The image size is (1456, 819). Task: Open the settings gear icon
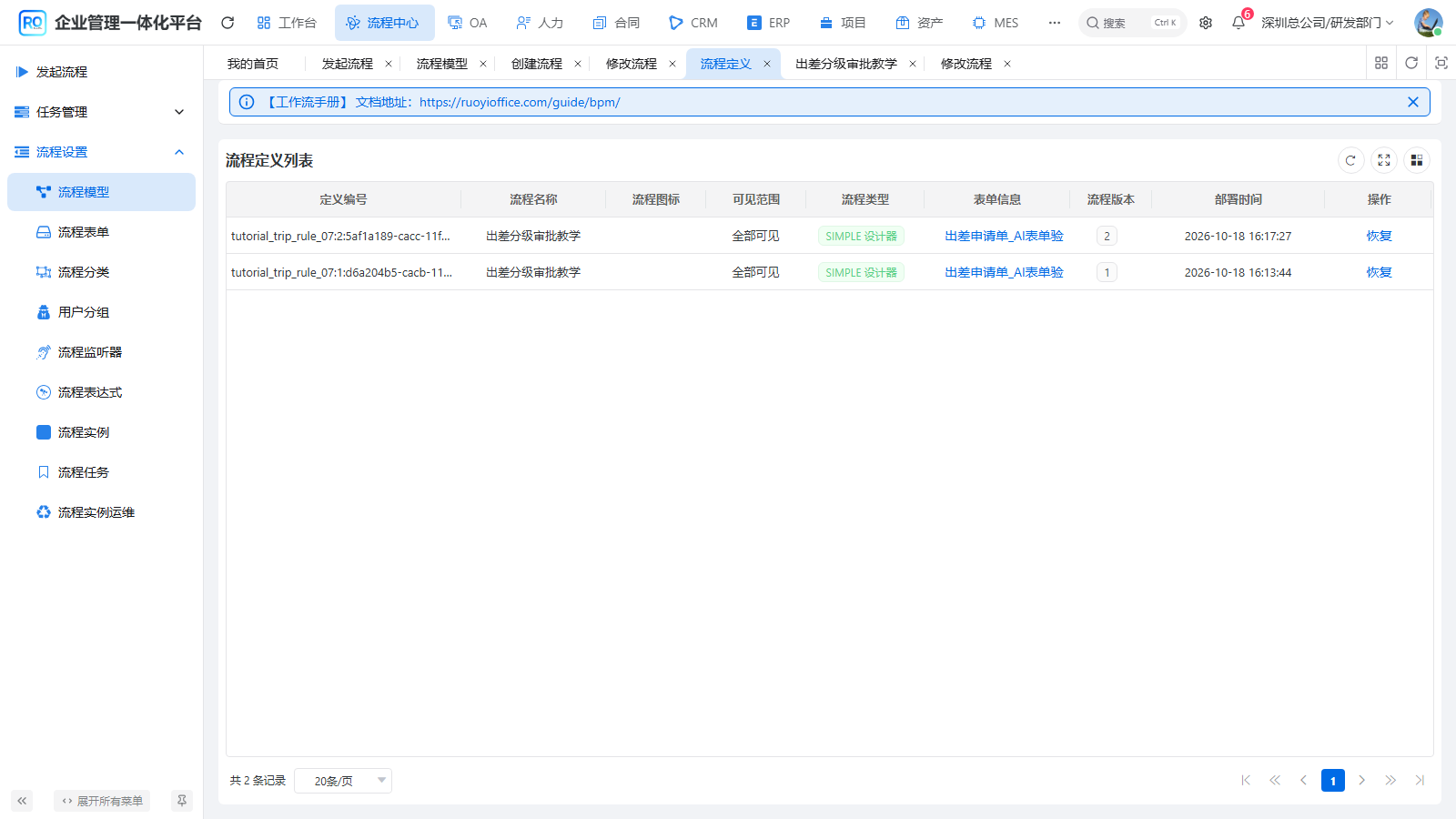point(1206,23)
